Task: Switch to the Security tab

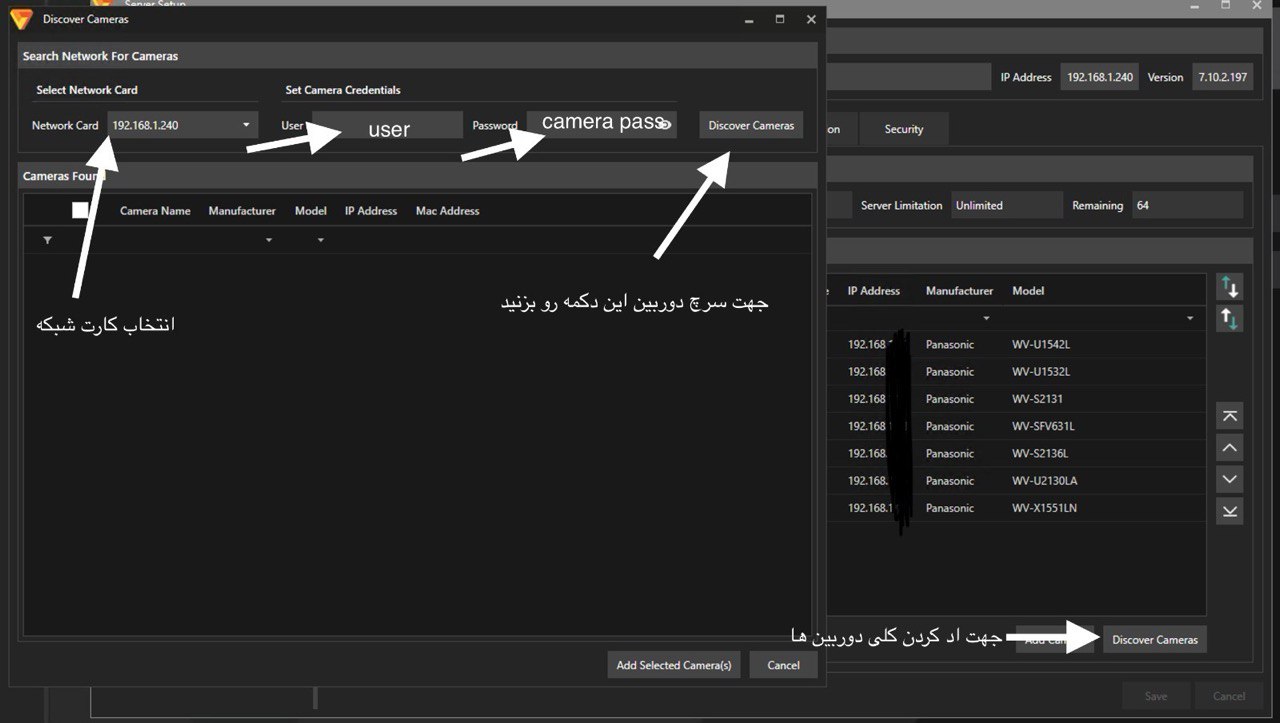Action: 903,129
